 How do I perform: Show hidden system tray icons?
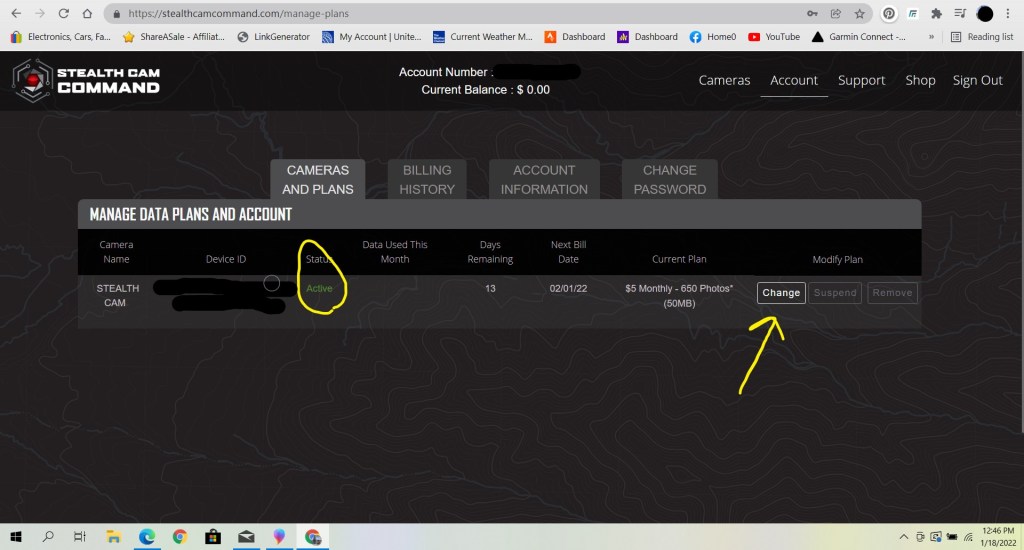[x=903, y=537]
